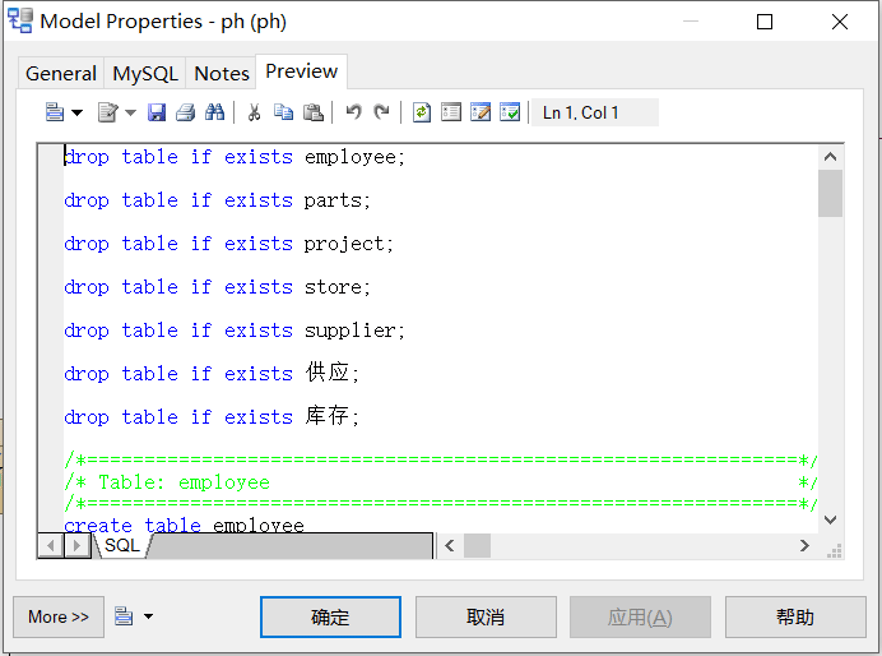Switch to the General tab
Screen dimensions: 882x656
point(61,74)
